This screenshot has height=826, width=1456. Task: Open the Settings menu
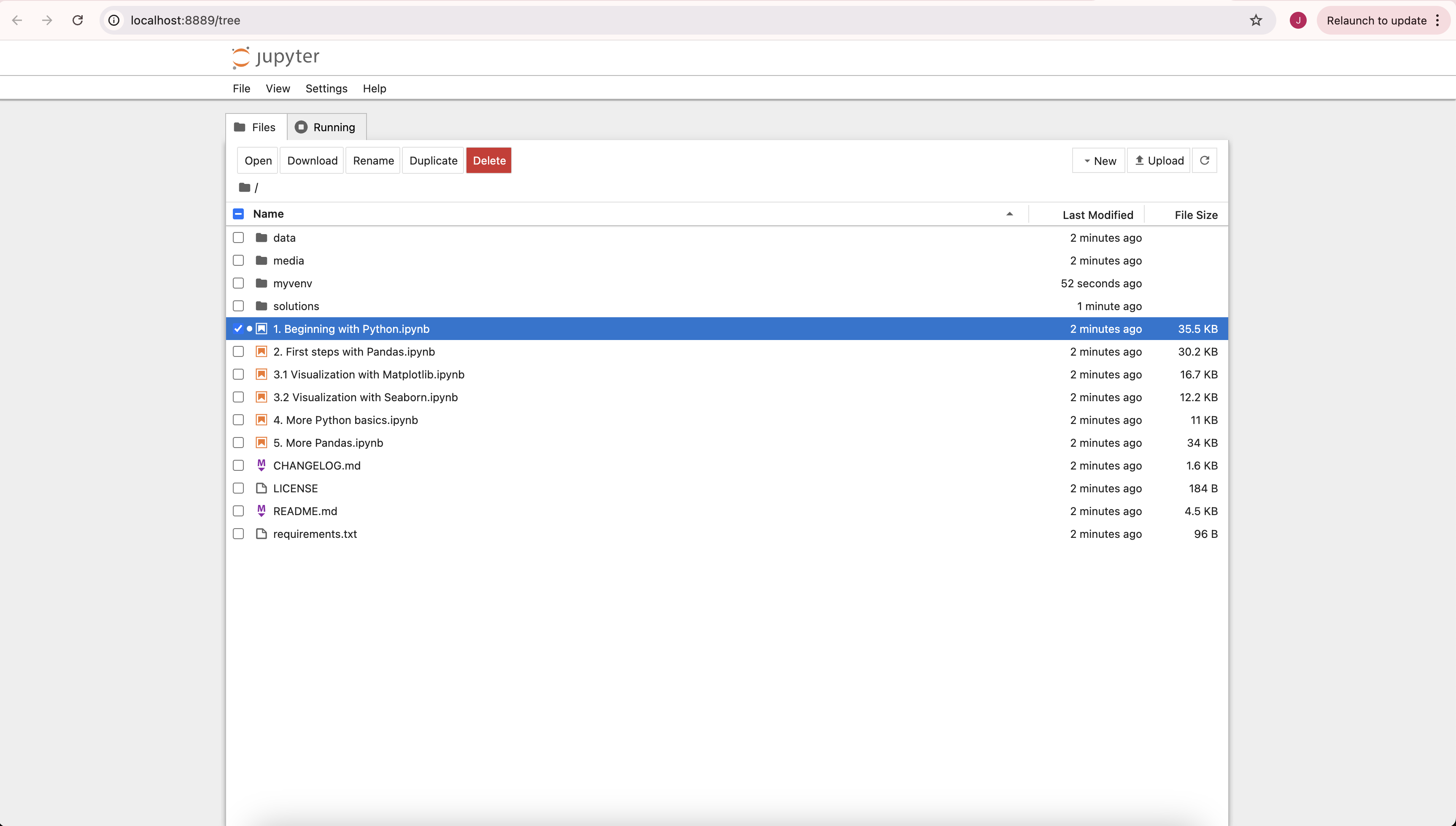click(x=326, y=89)
